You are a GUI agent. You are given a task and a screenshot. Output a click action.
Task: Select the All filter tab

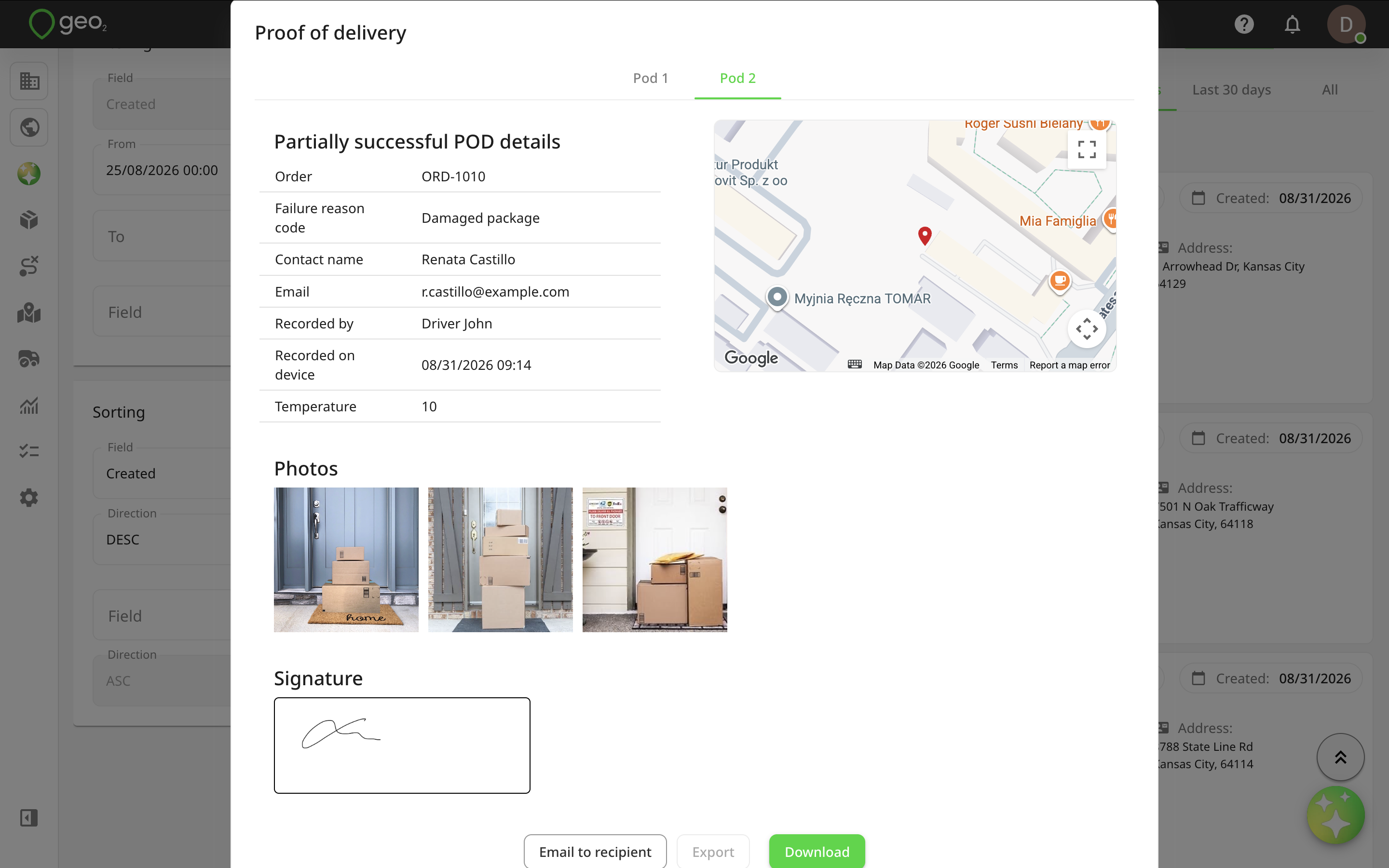1329,90
